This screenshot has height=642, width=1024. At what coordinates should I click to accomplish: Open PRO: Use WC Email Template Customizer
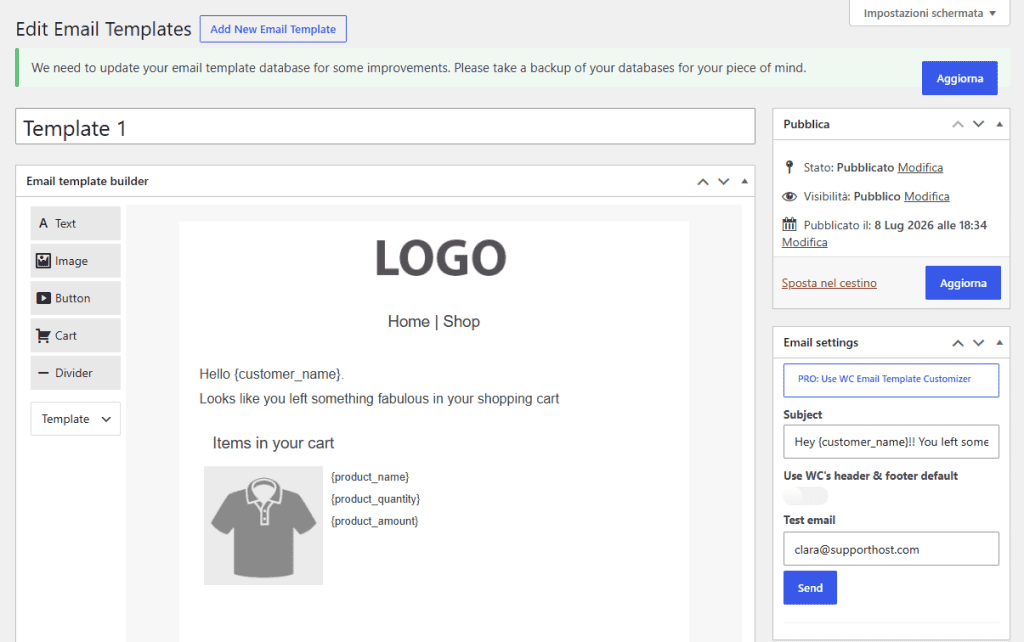click(x=891, y=380)
